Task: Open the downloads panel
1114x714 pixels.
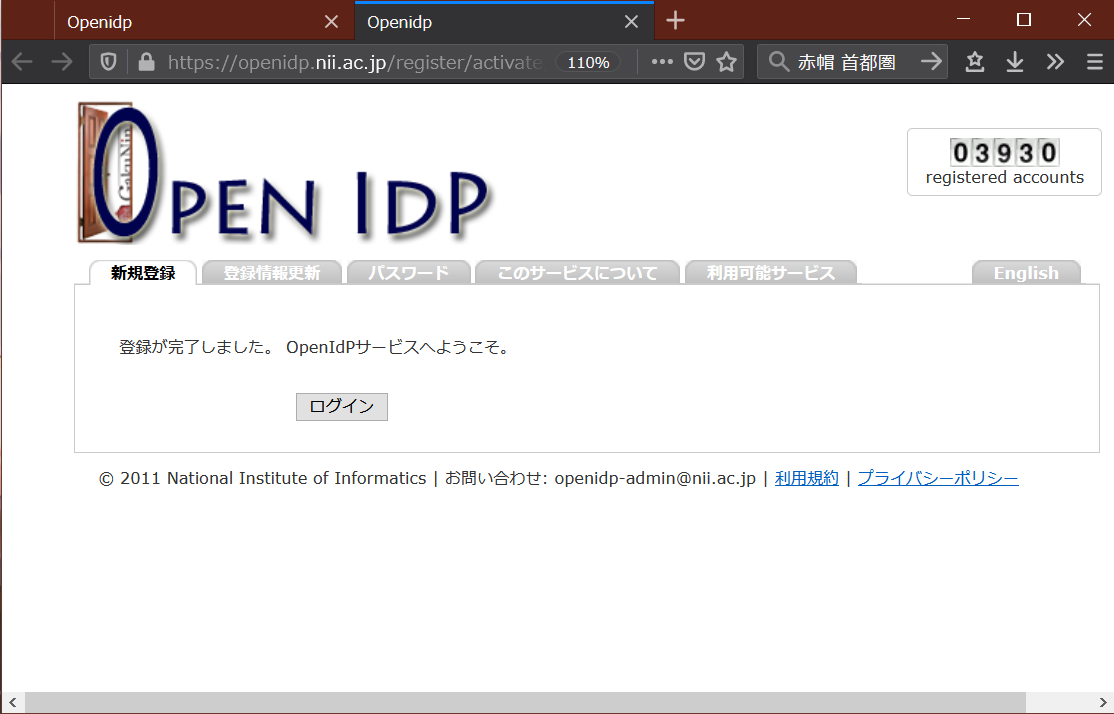Action: coord(1015,63)
